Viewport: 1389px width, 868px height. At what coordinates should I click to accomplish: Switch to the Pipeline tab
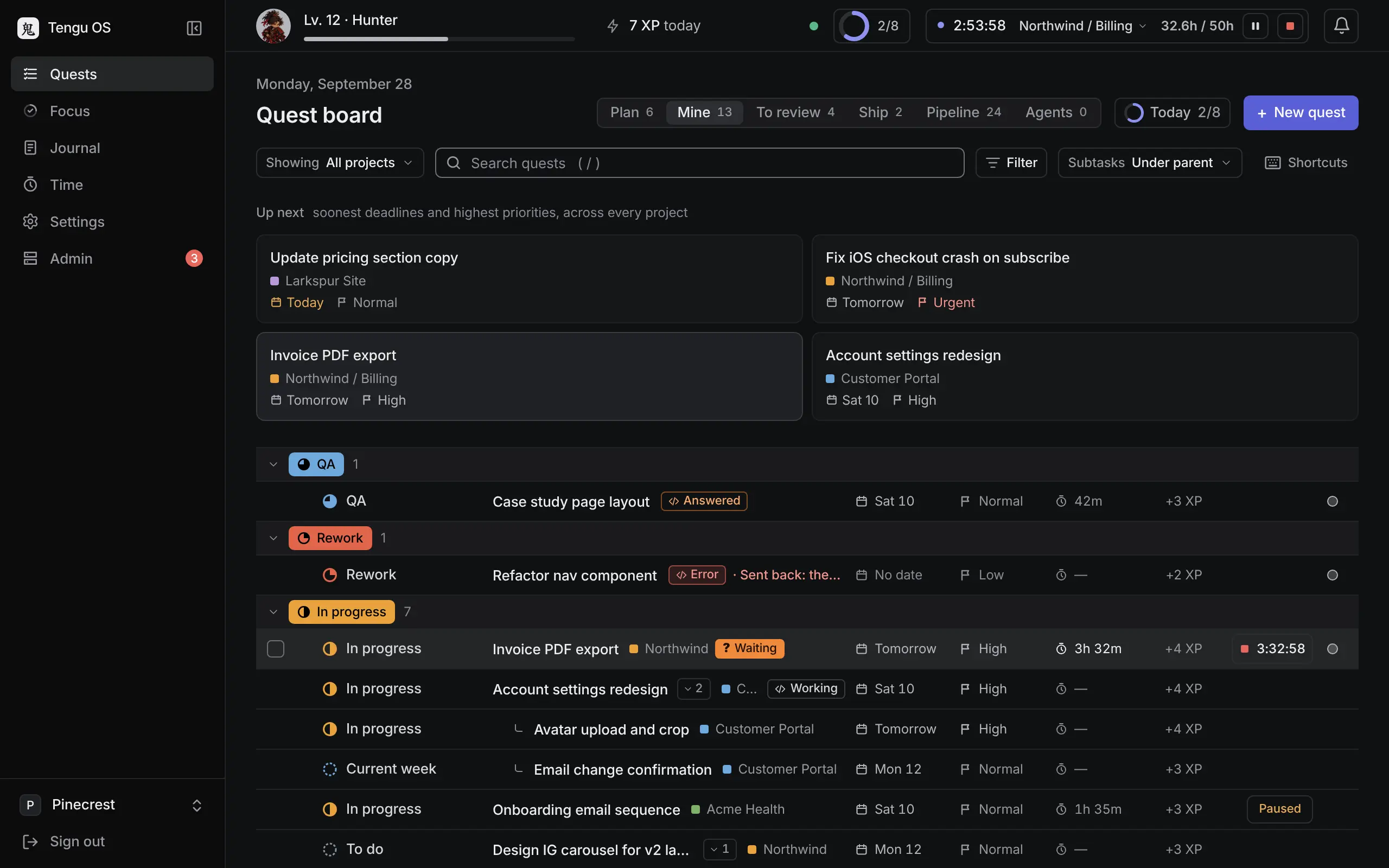(964, 112)
